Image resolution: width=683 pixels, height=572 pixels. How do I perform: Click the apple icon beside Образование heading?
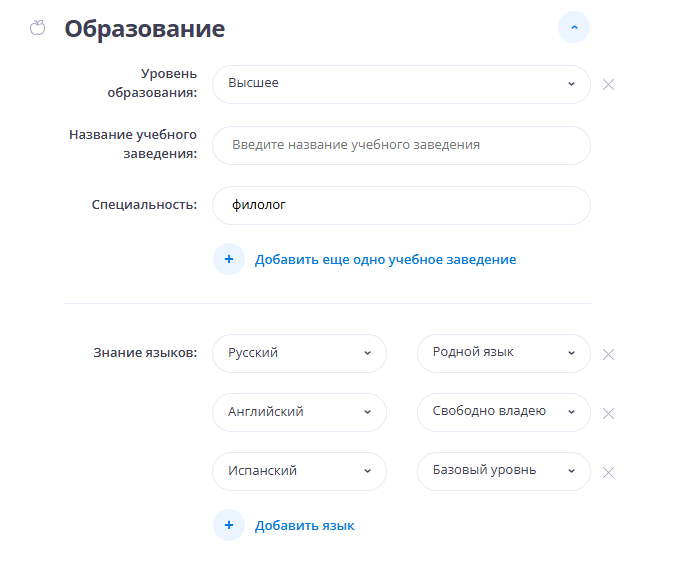(x=38, y=28)
